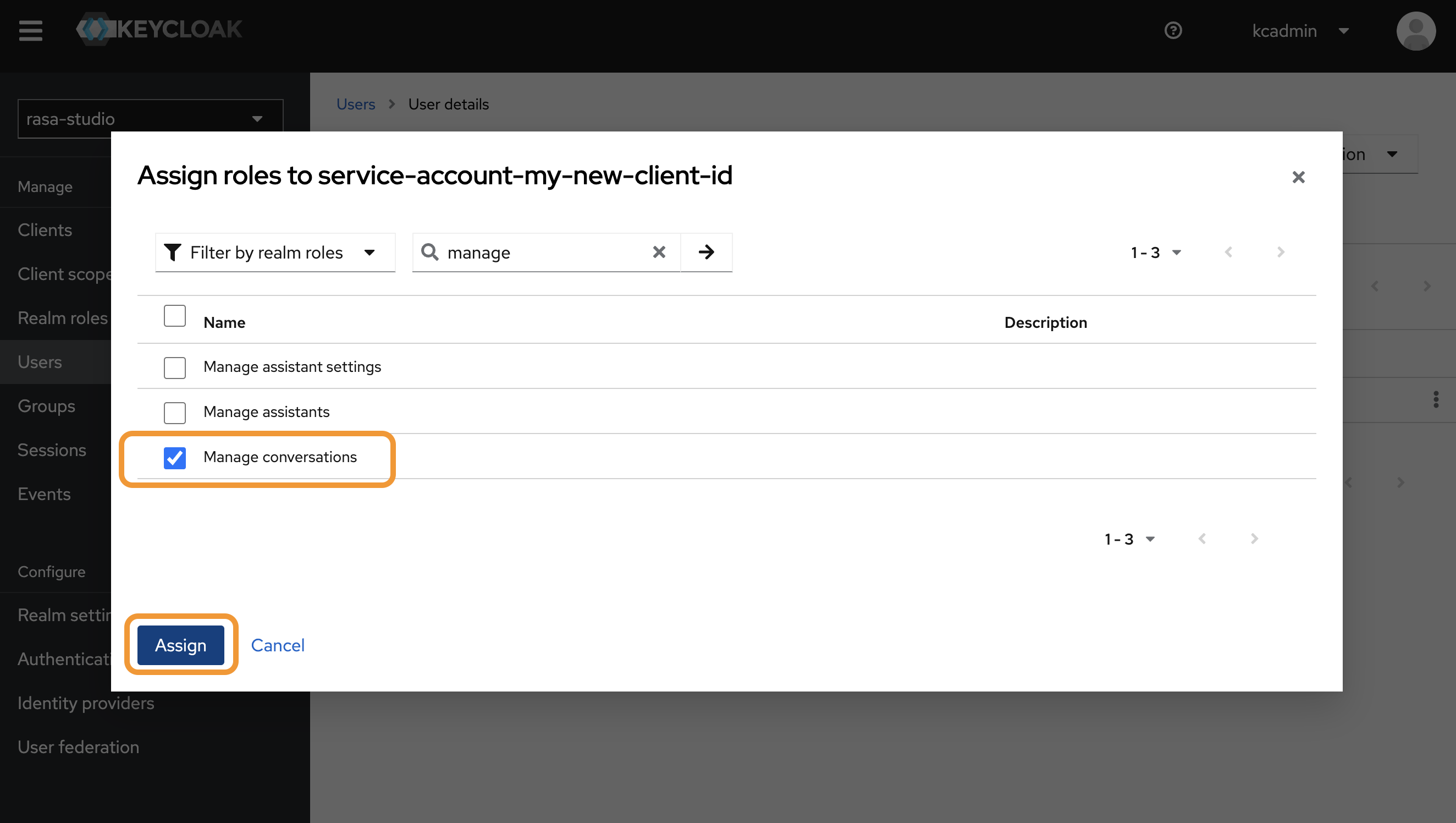The width and height of the screenshot is (1456, 823).
Task: Check the Manage assistants role
Action: [175, 413]
